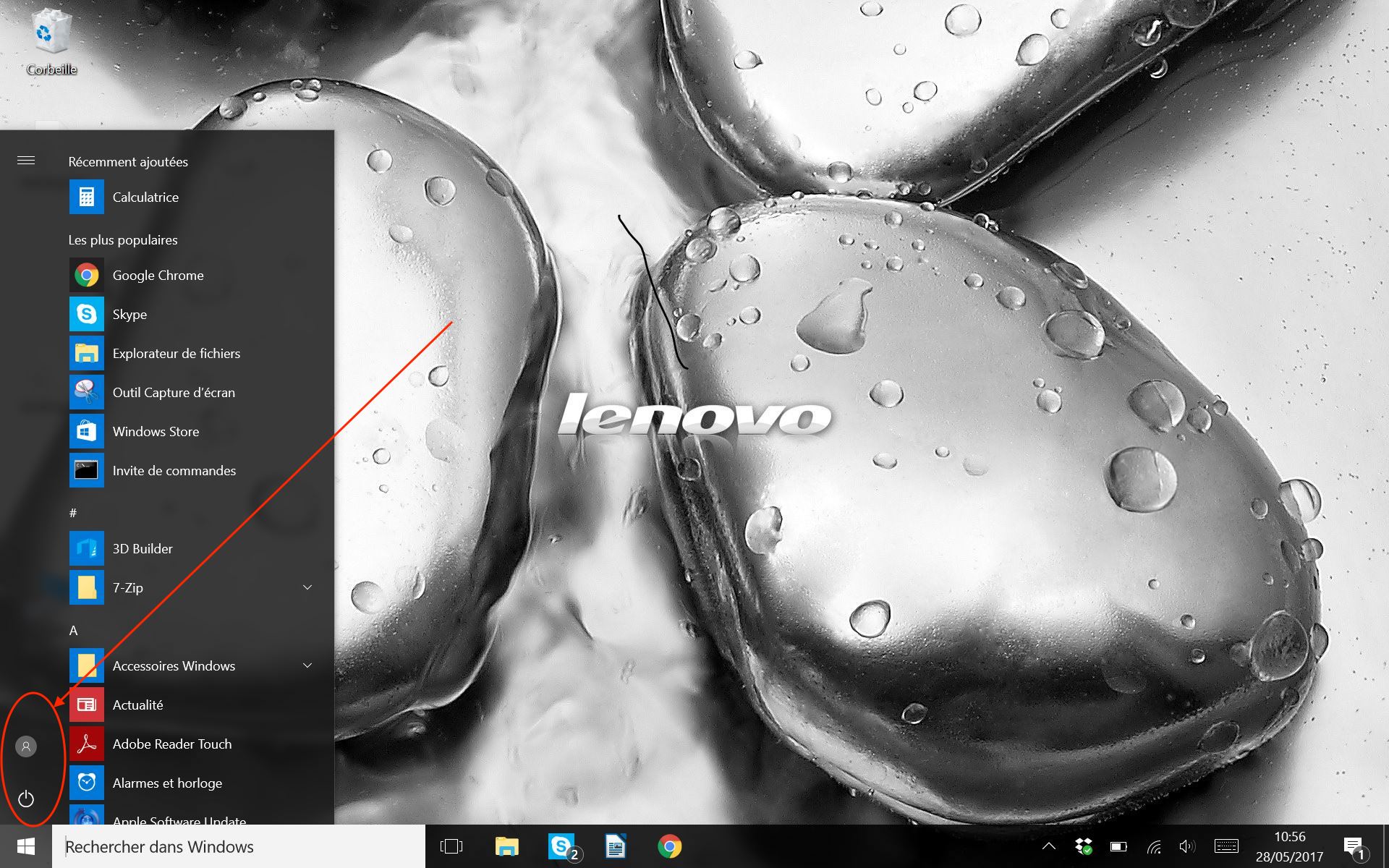Click the power button in Start menu
Screen dimensions: 1389x868
[x=26, y=799]
